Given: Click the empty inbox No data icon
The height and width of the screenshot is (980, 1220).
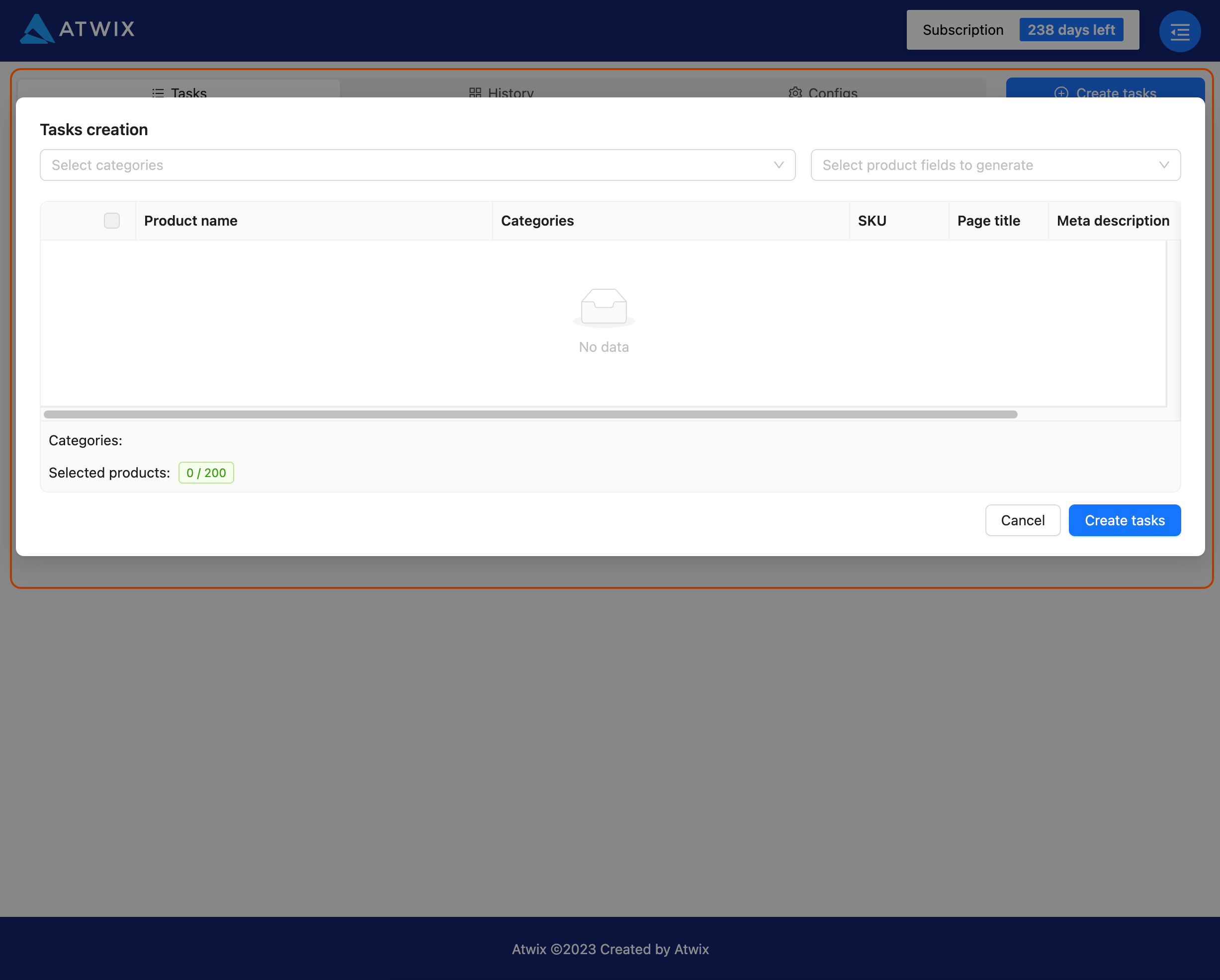Looking at the screenshot, I should tap(603, 307).
